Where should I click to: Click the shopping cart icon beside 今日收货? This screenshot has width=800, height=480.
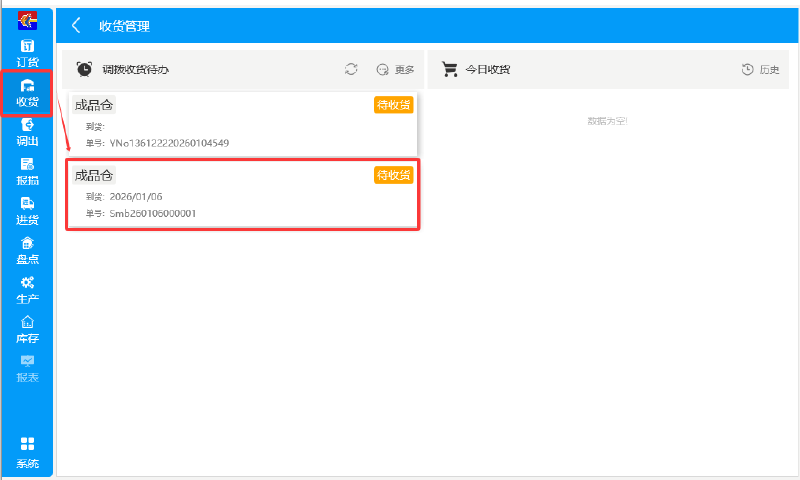pyautogui.click(x=449, y=69)
